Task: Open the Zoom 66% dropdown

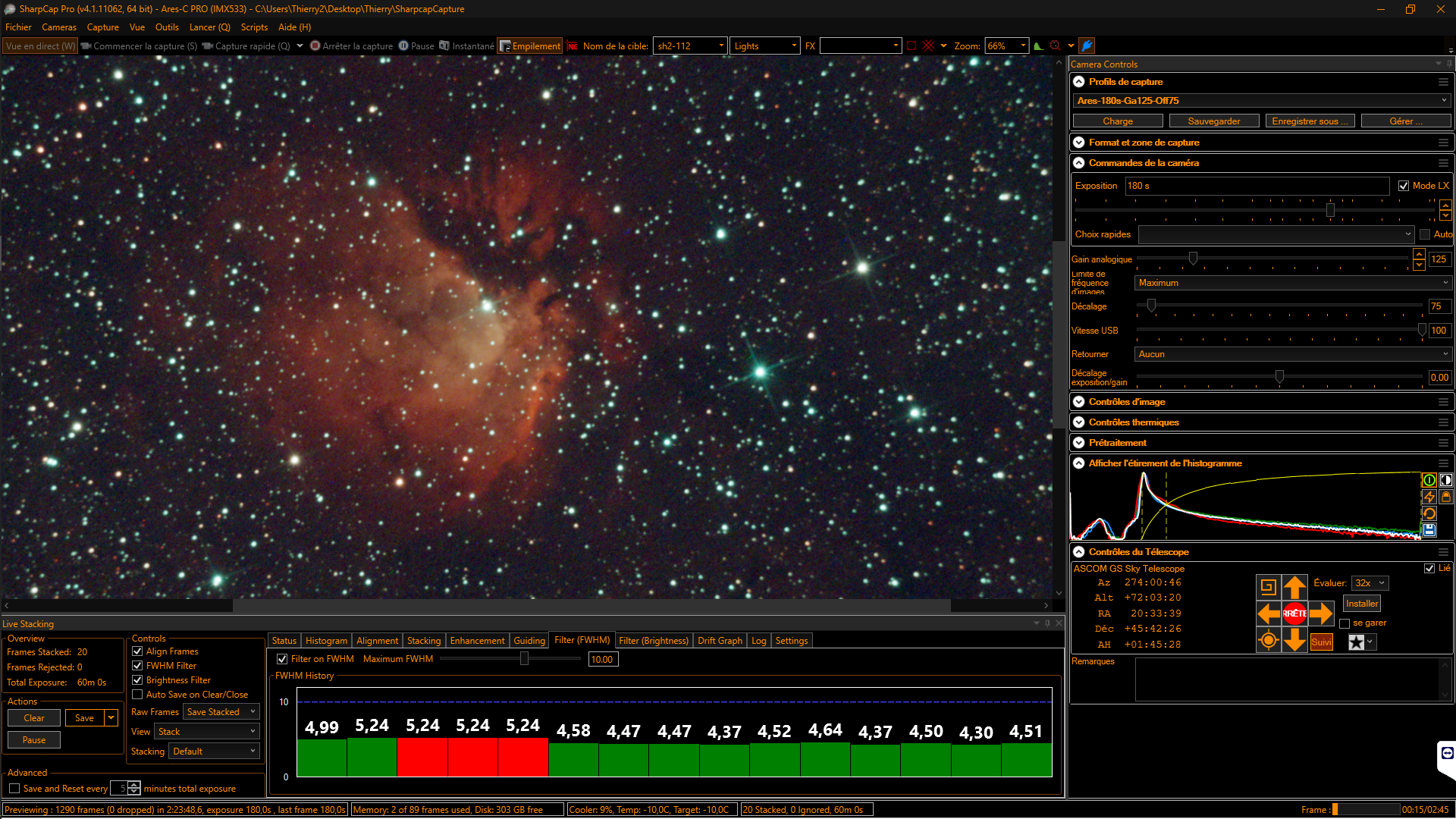Action: coord(1006,46)
